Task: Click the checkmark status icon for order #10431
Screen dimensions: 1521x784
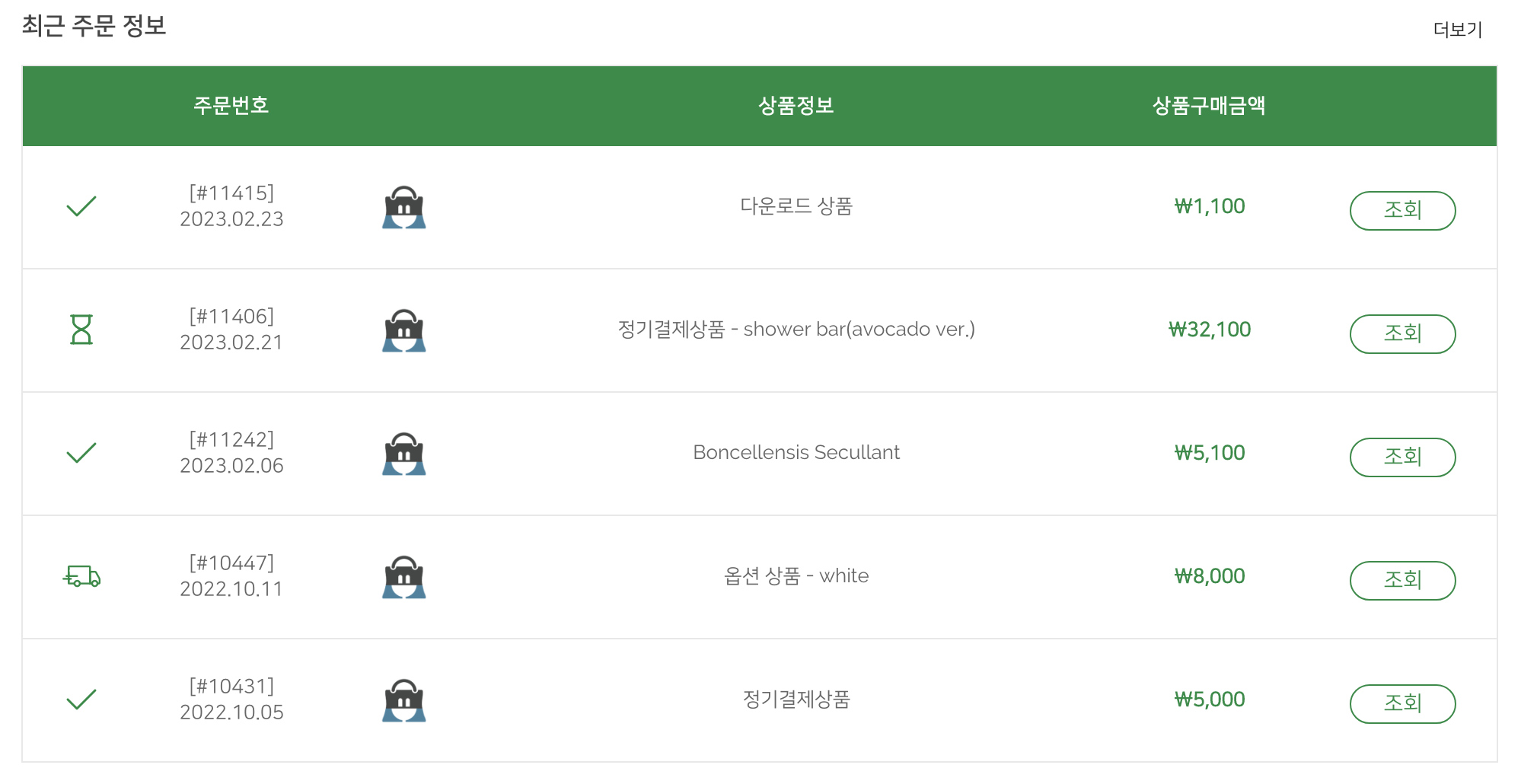Action: pos(81,700)
